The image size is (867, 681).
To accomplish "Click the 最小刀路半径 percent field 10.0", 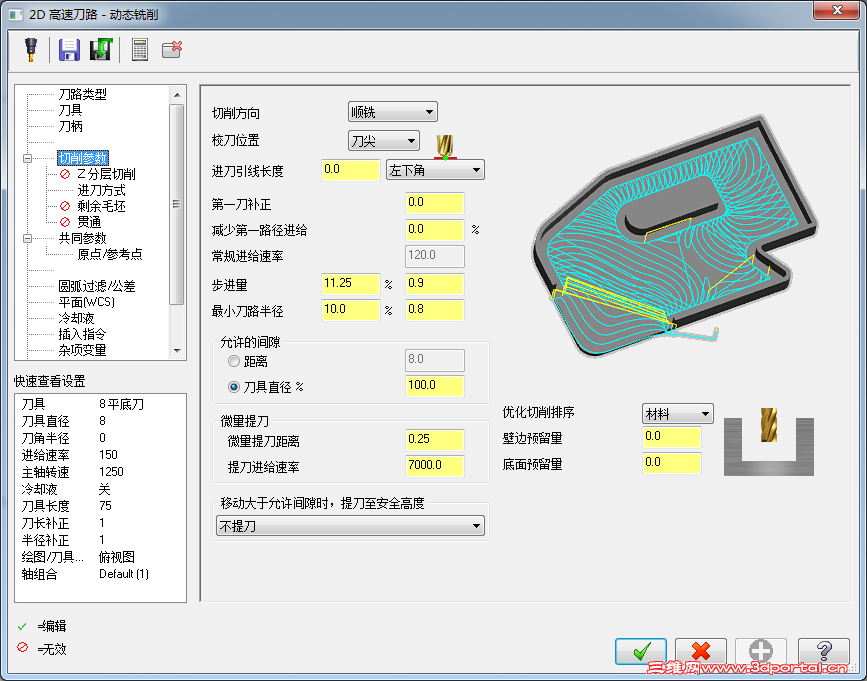I will coord(351,310).
